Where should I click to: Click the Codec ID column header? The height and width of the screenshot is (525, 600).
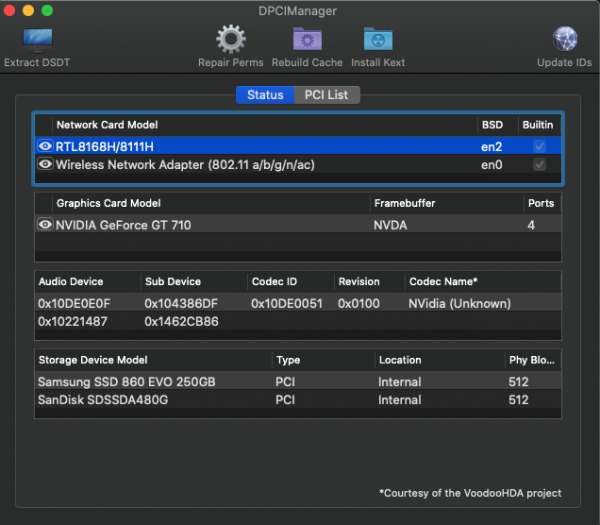pyautogui.click(x=273, y=282)
